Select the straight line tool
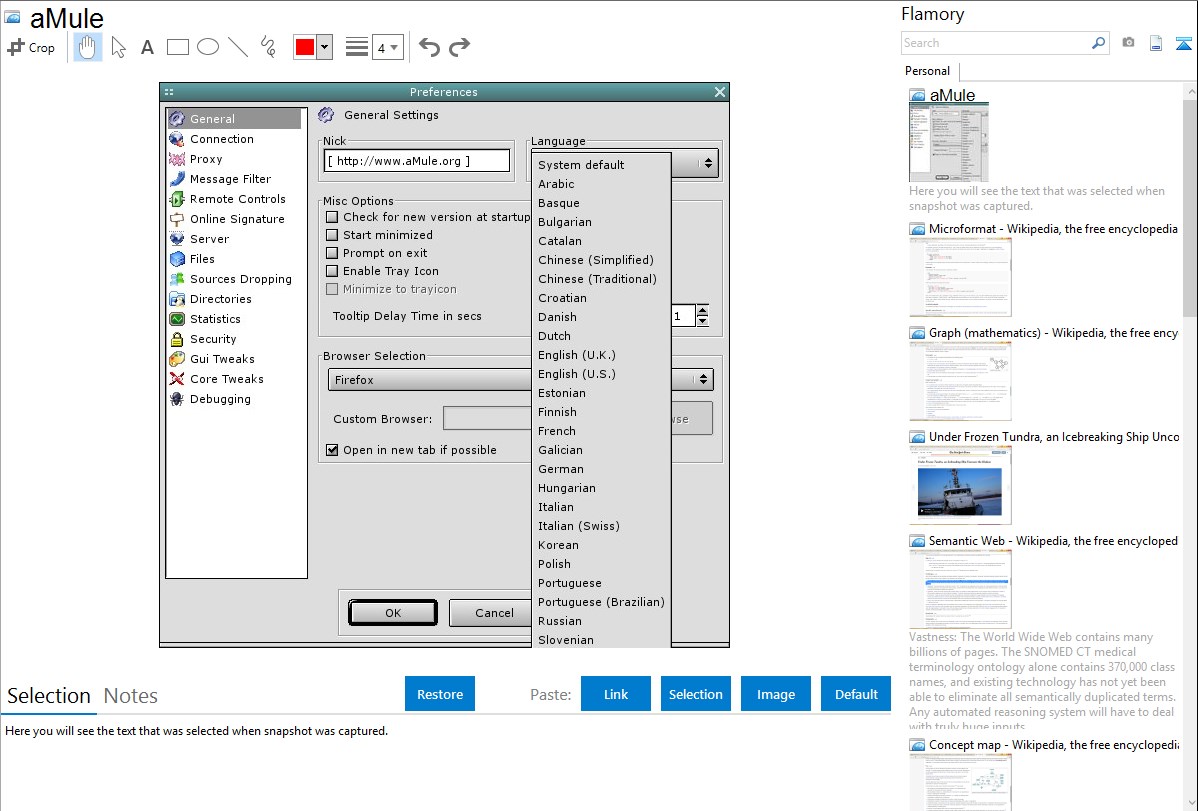The image size is (1198, 811). coord(238,47)
